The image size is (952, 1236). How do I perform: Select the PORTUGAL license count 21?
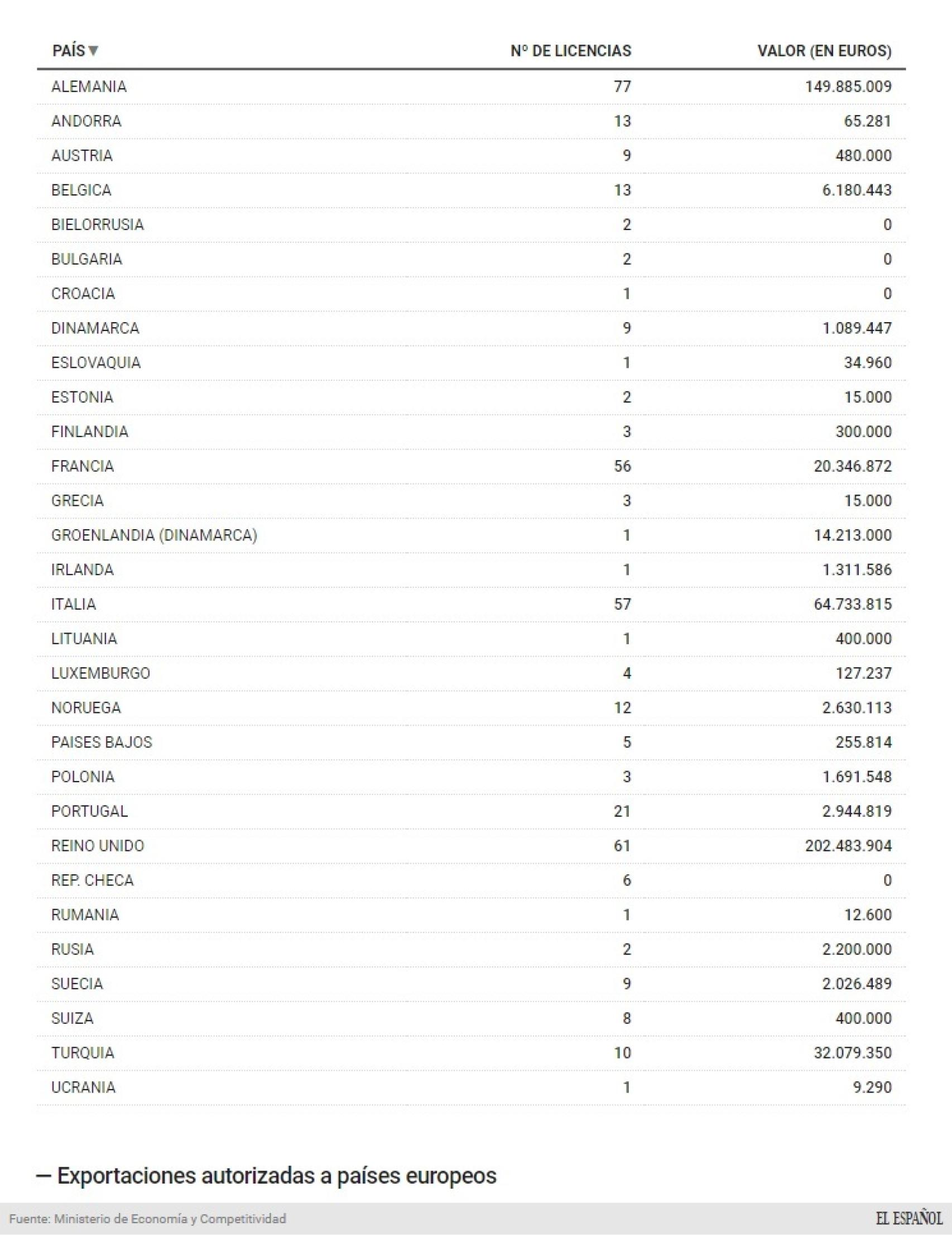click(622, 811)
